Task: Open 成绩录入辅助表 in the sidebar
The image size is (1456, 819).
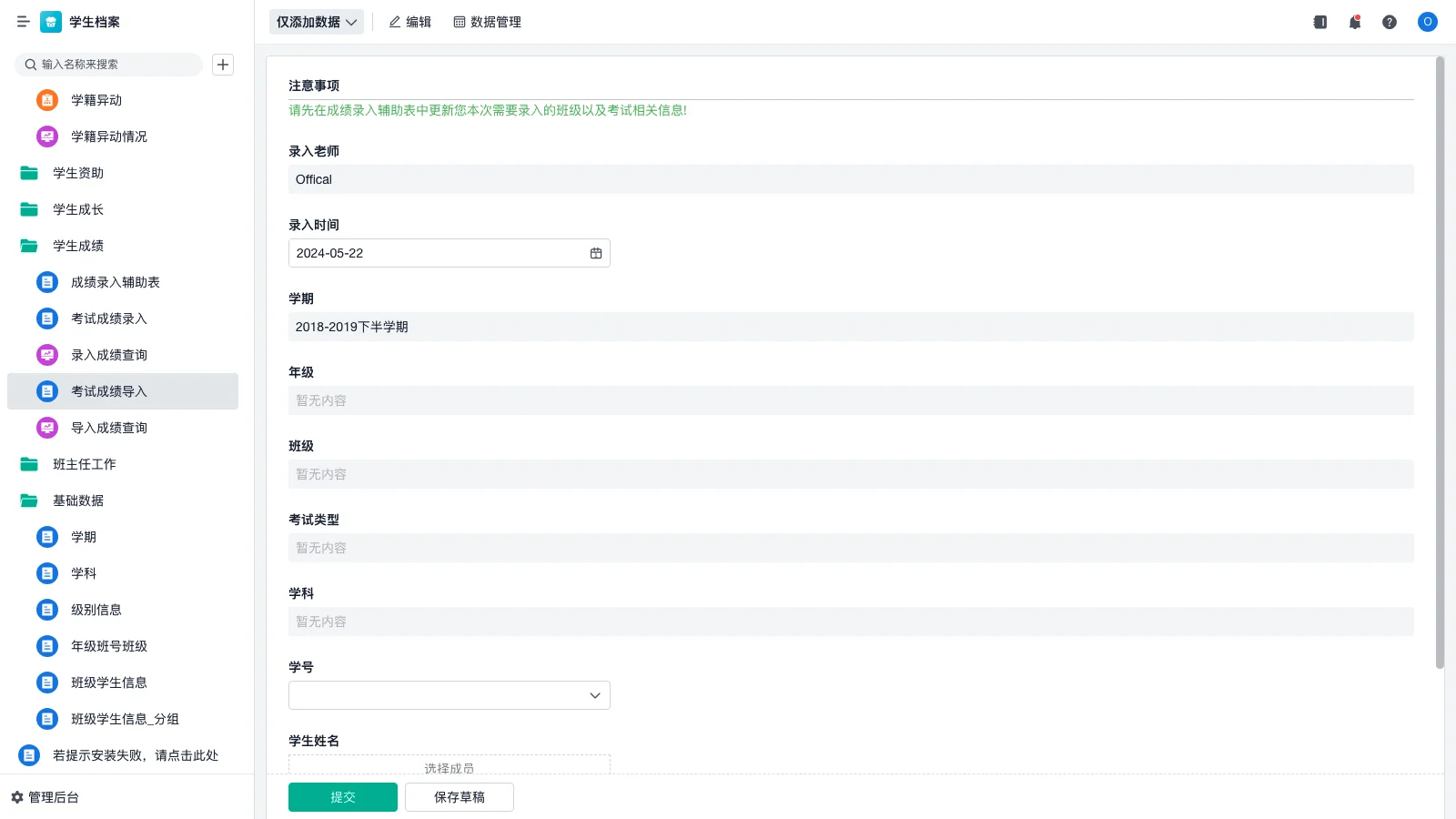Action: (115, 282)
